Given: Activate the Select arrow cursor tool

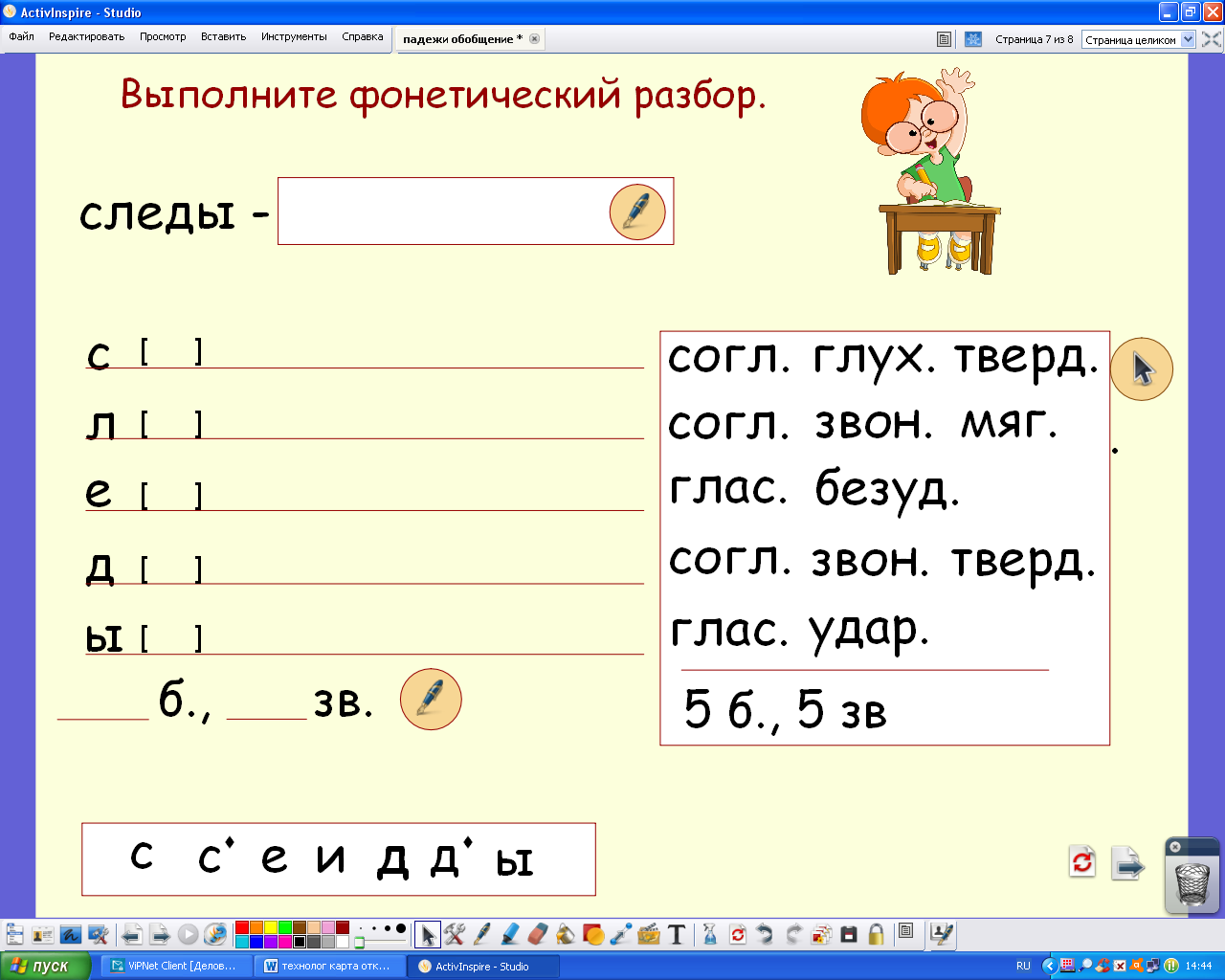Looking at the screenshot, I should click(428, 934).
